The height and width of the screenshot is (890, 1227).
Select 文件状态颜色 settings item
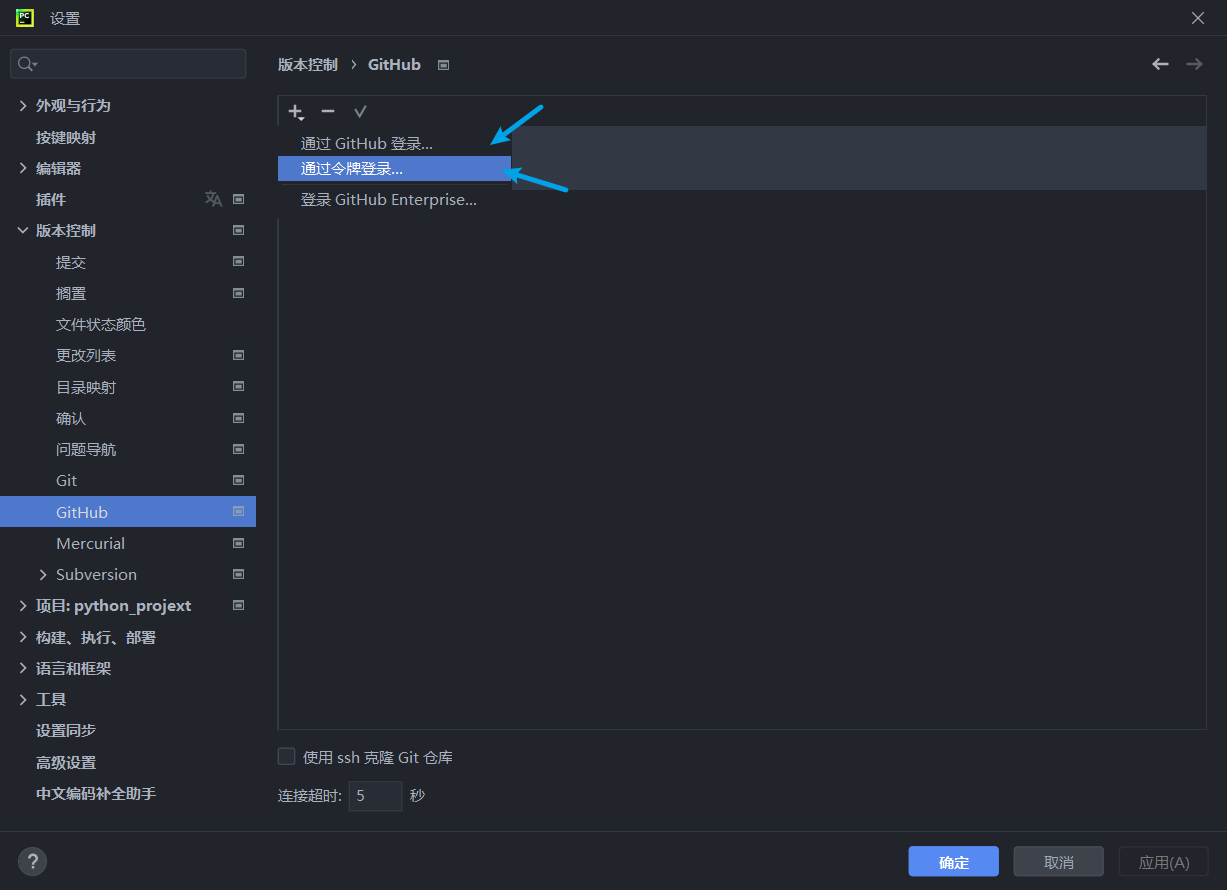(x=101, y=324)
